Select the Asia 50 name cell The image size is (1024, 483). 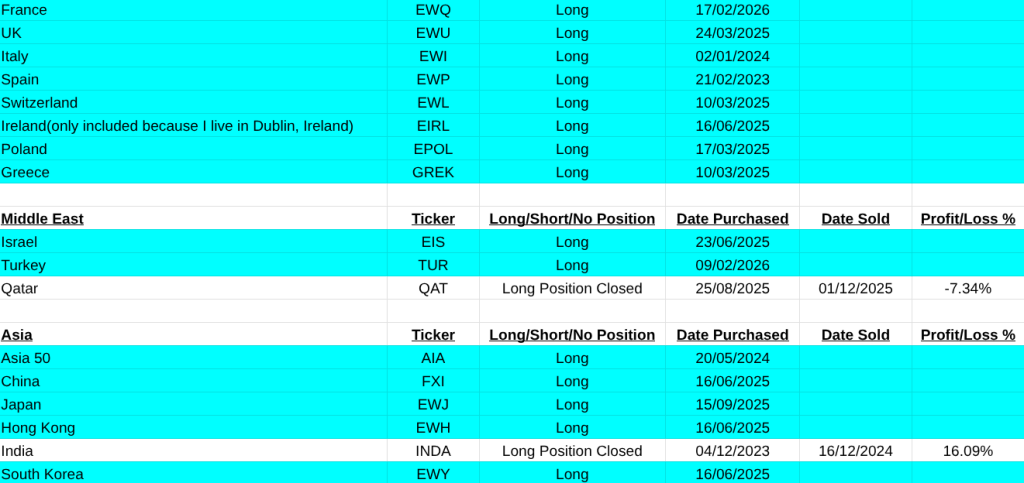26,358
